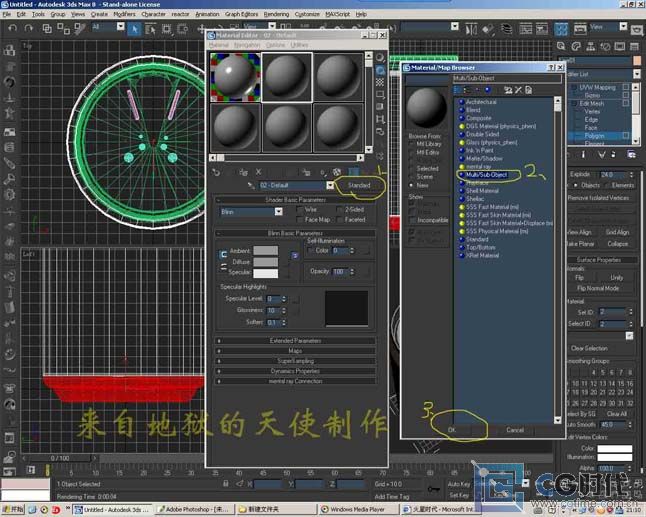Click the Undo arrow in main toolbar
The height and width of the screenshot is (517, 646).
[12, 28]
